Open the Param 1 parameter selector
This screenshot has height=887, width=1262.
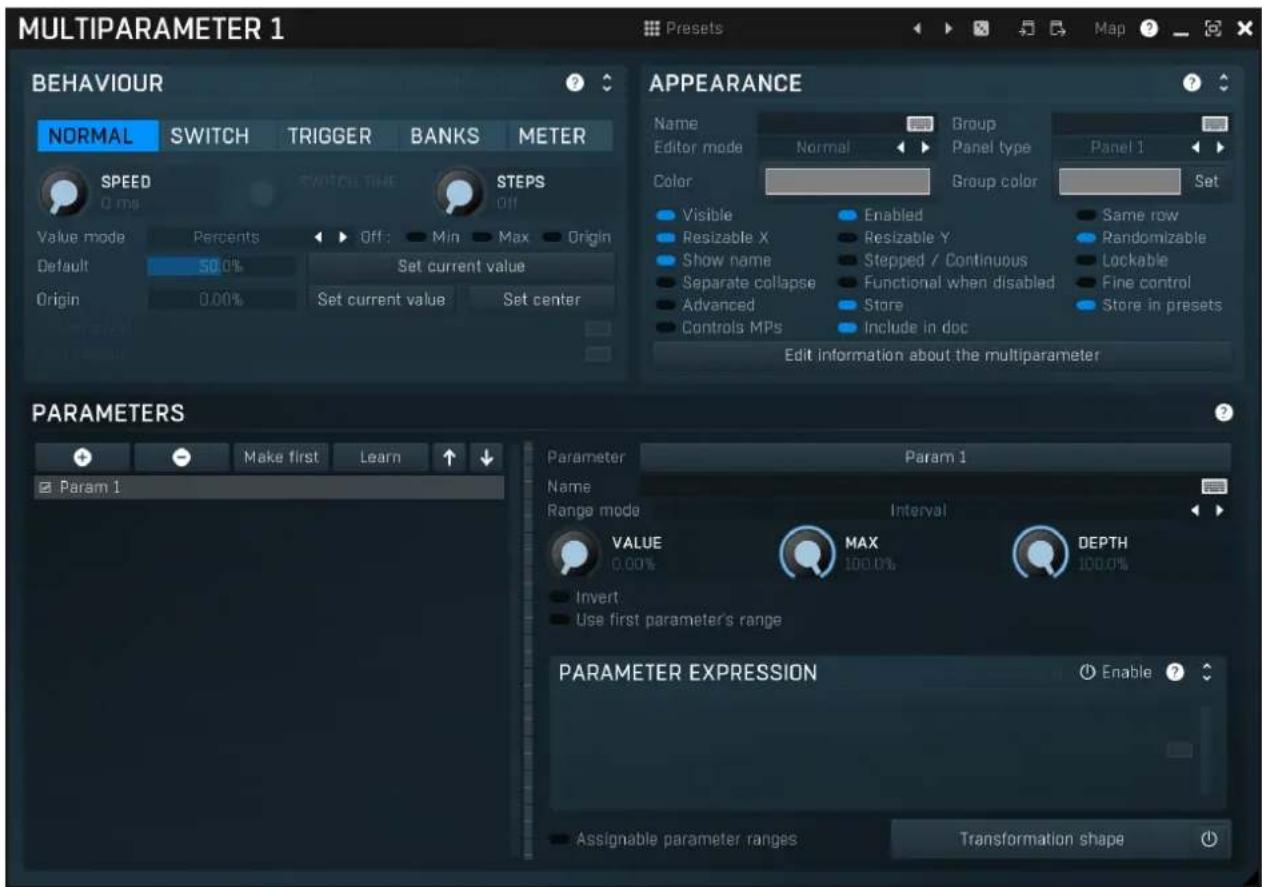pyautogui.click(x=935, y=457)
